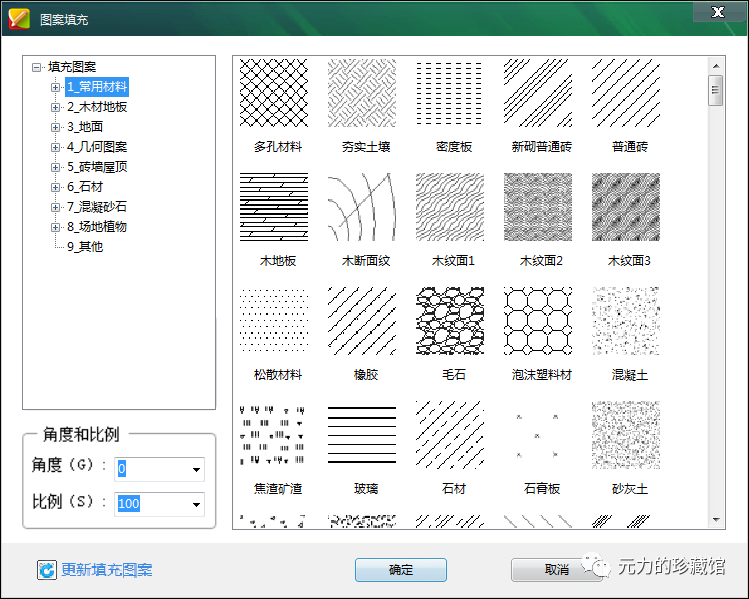Select the 橡胶 diagonal pattern
Viewport: 749px width, 599px height.
coord(362,321)
